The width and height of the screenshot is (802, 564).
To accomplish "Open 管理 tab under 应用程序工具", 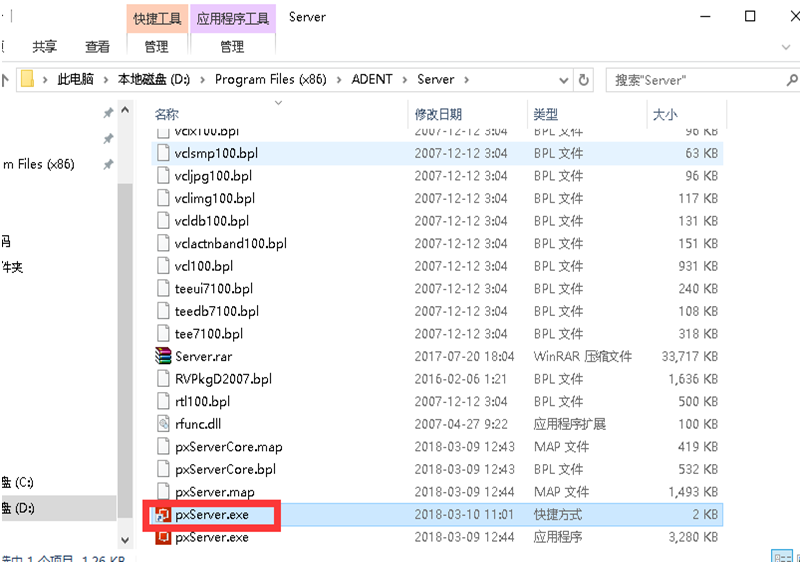I will pyautogui.click(x=232, y=47).
